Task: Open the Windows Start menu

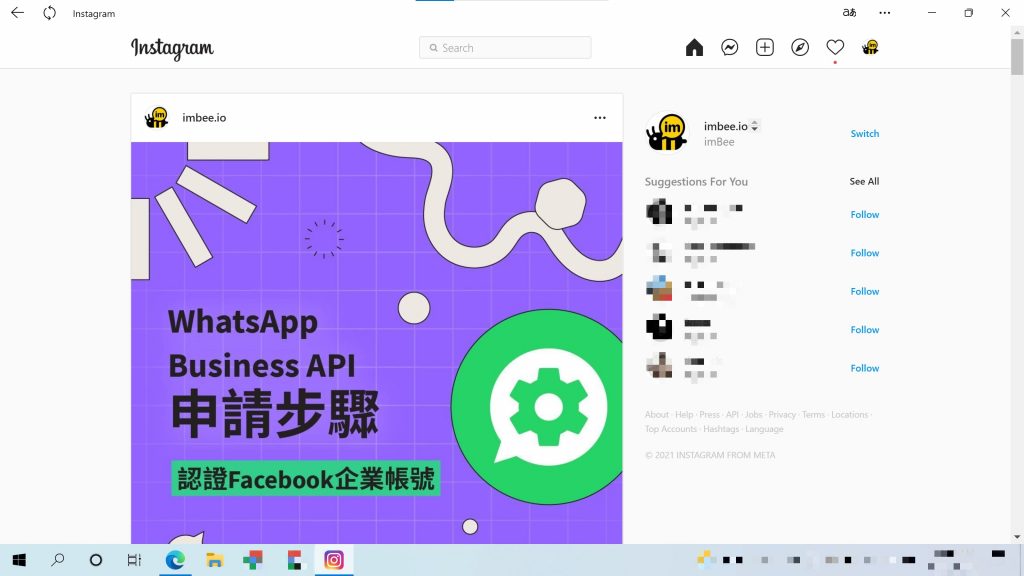Action: [x=19, y=560]
